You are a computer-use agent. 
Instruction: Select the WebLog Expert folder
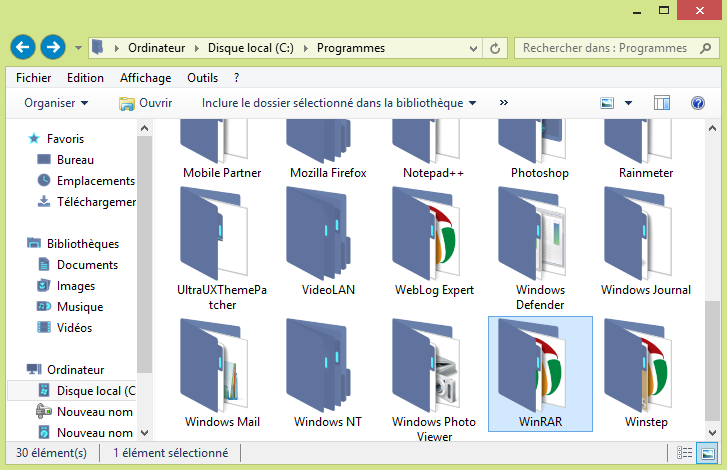pos(434,241)
